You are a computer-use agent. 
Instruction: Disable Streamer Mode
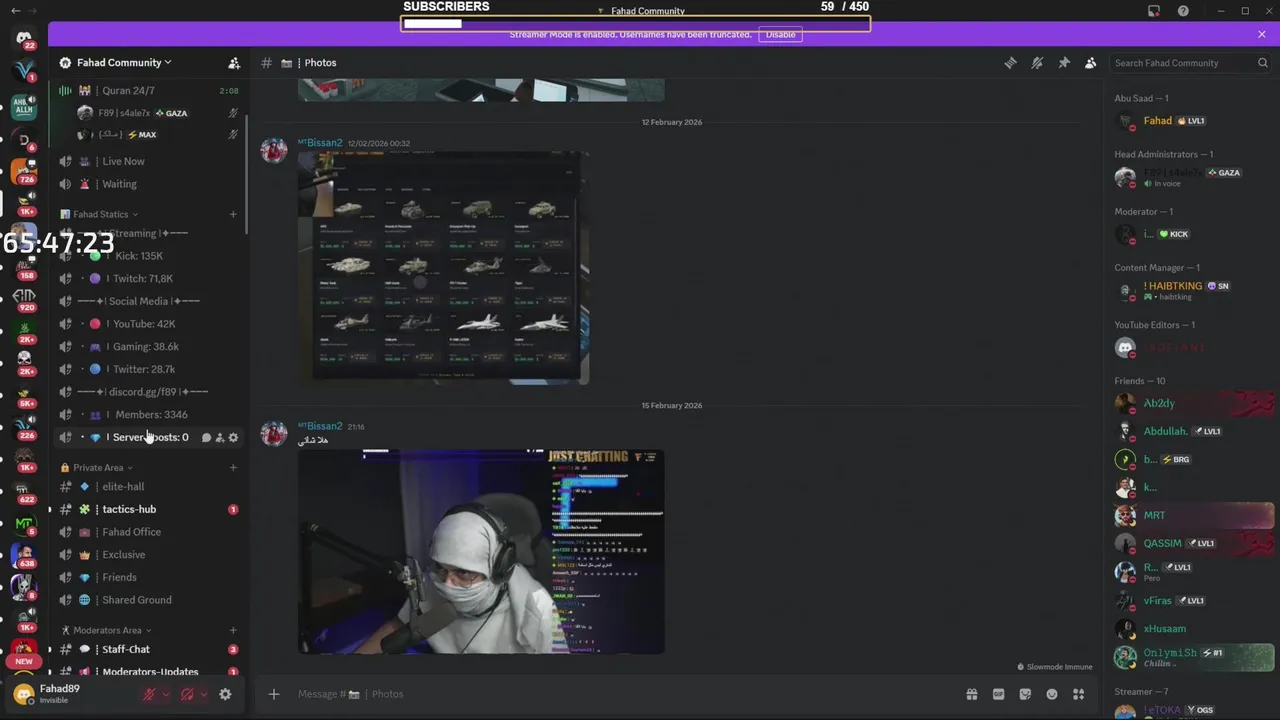coord(780,34)
